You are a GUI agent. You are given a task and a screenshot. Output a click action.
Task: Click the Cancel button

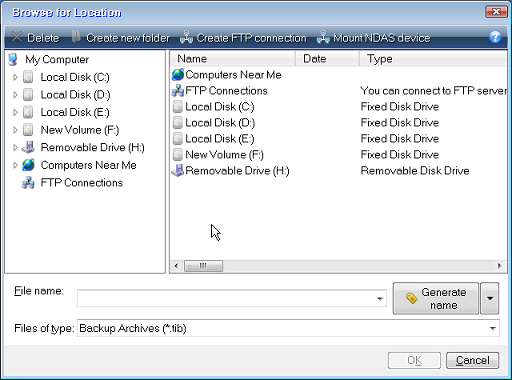click(x=473, y=360)
